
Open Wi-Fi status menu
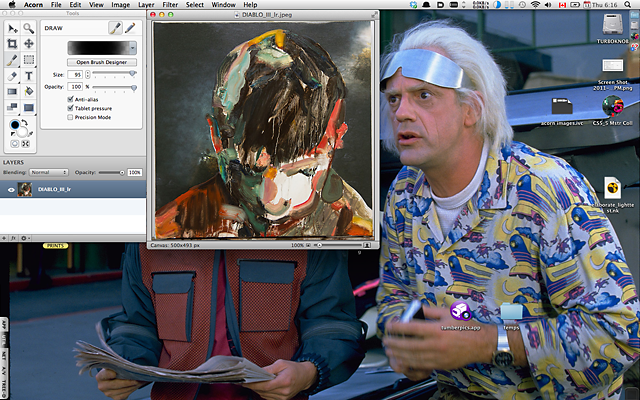[535, 4]
